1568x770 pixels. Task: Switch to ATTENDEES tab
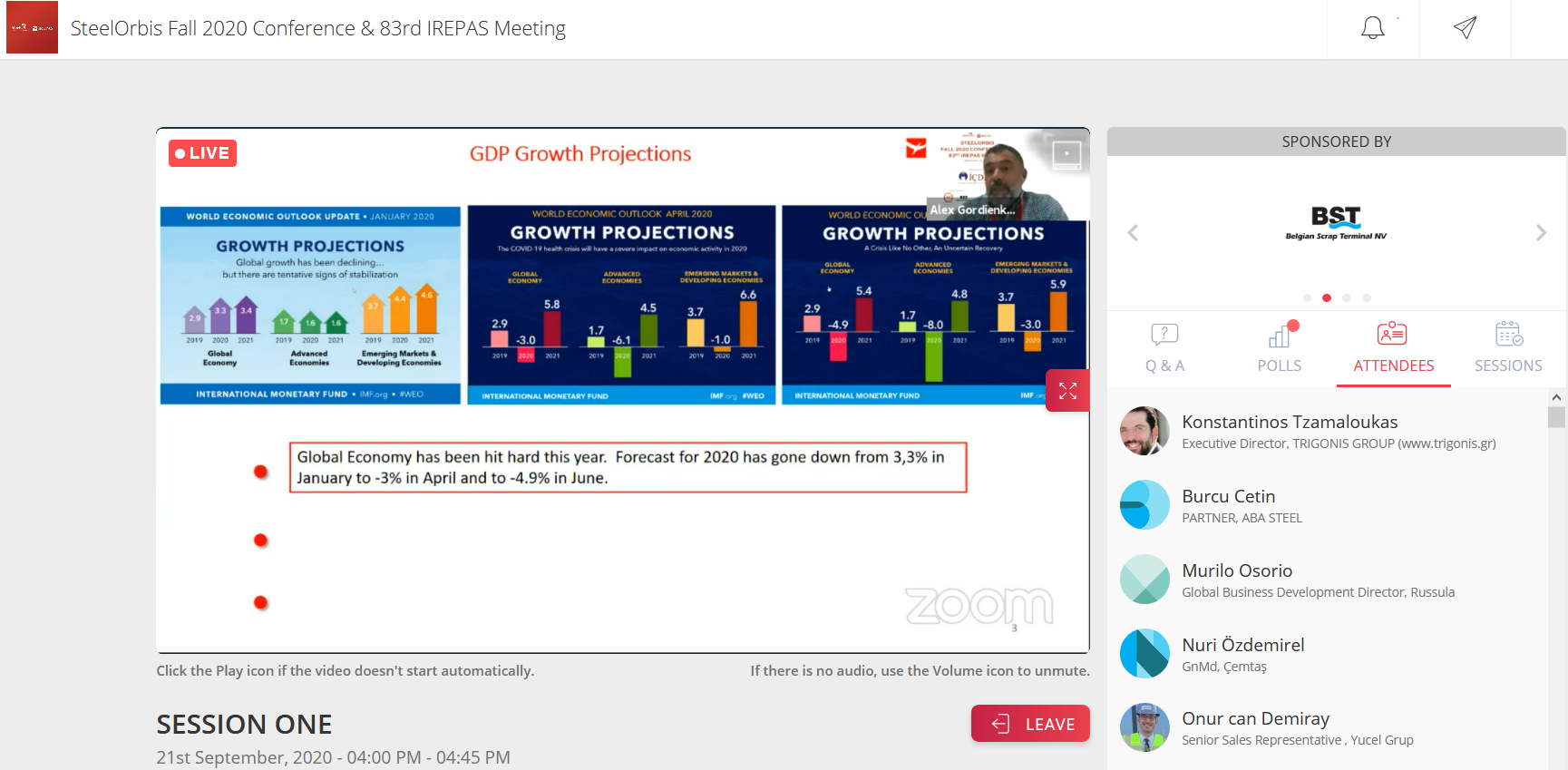(1394, 349)
